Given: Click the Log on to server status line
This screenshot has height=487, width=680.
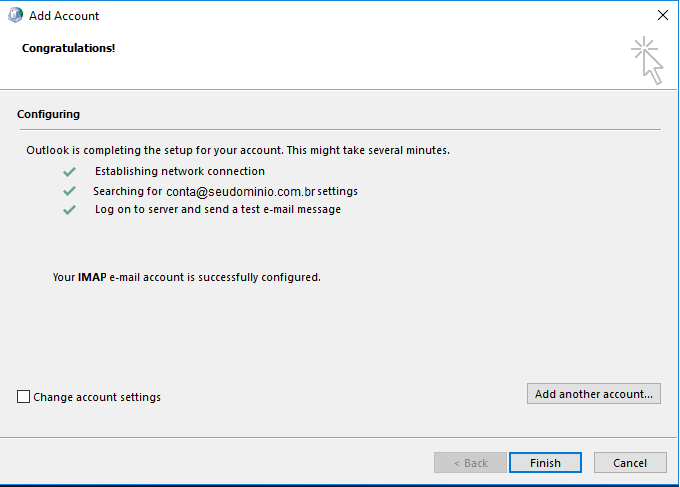Looking at the screenshot, I should (218, 209).
